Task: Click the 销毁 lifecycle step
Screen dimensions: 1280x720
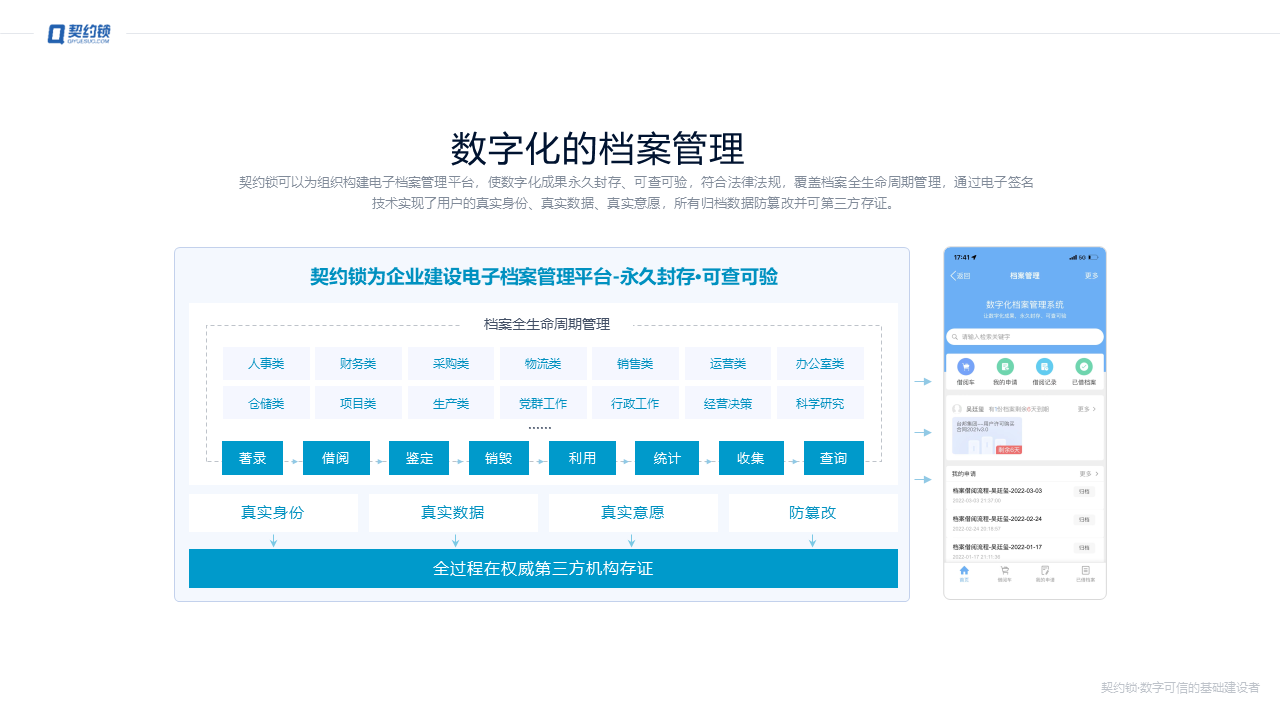Action: (499, 458)
